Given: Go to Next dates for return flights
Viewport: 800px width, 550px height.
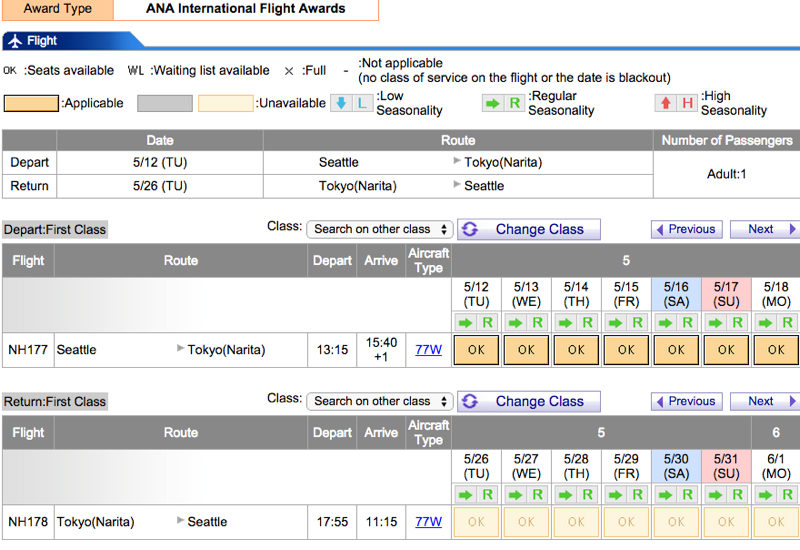Looking at the screenshot, I should click(765, 402).
